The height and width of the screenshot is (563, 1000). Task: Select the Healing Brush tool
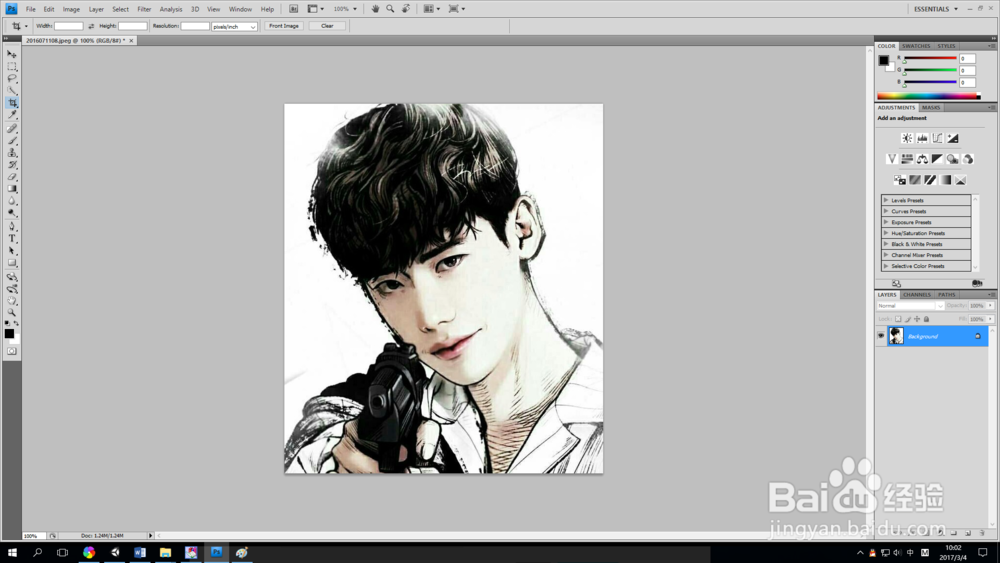point(12,128)
